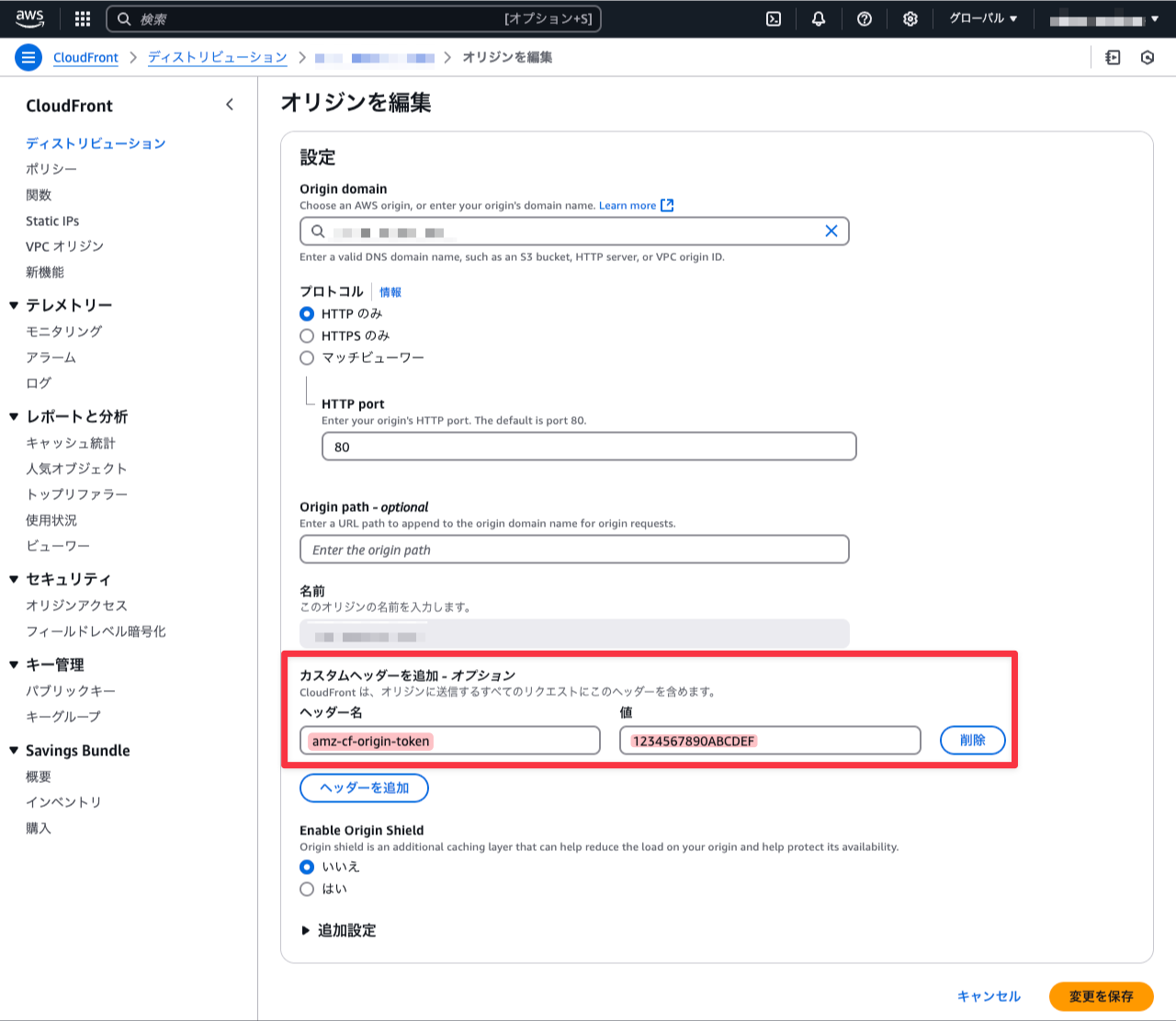This screenshot has height=1021, width=1176.
Task: Select はい for Origin Shield
Action: coord(307,889)
